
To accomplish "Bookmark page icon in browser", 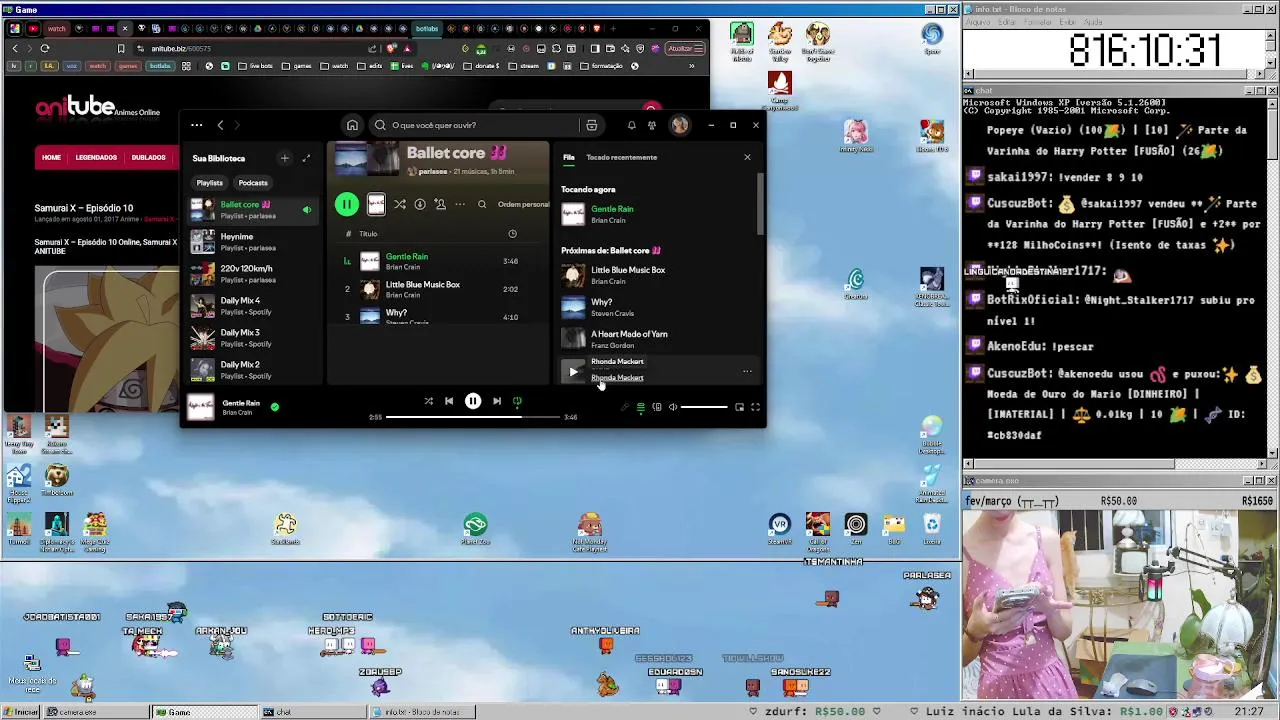I will pos(121,48).
